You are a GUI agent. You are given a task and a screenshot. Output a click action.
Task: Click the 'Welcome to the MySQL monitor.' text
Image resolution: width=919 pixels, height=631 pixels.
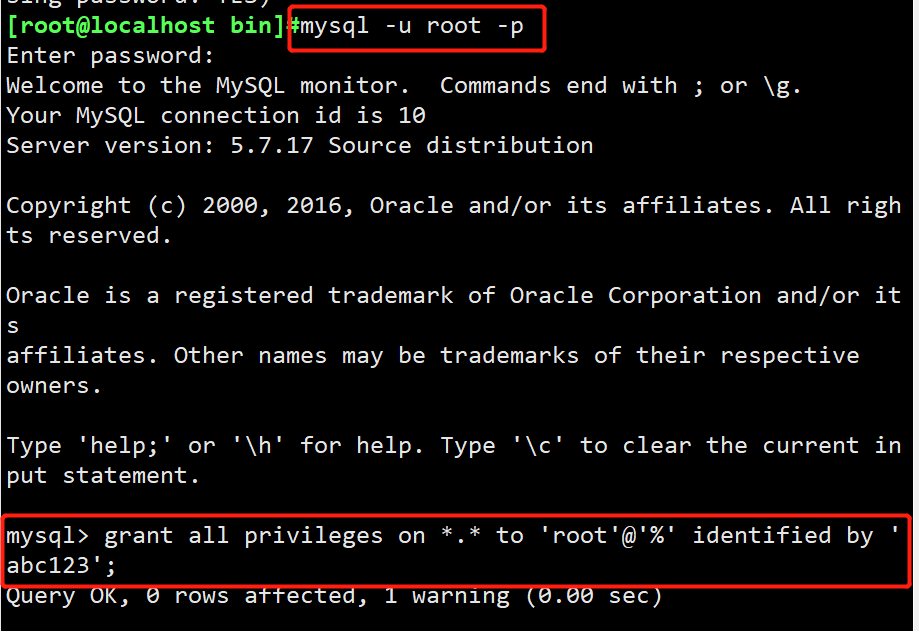point(207,86)
